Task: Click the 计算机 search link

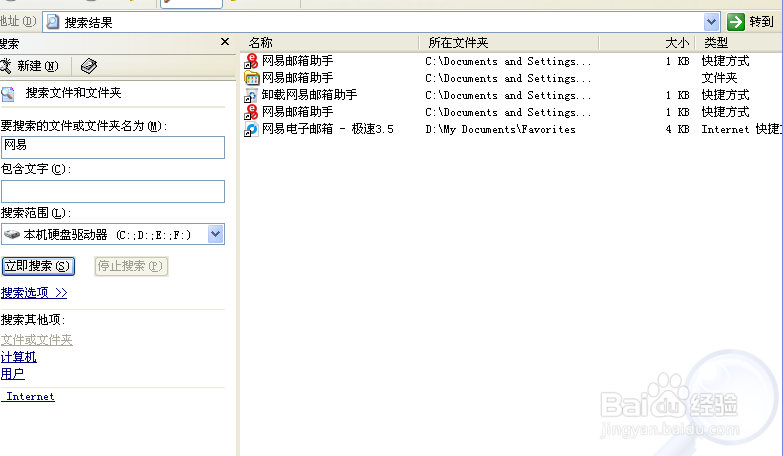Action: point(18,357)
